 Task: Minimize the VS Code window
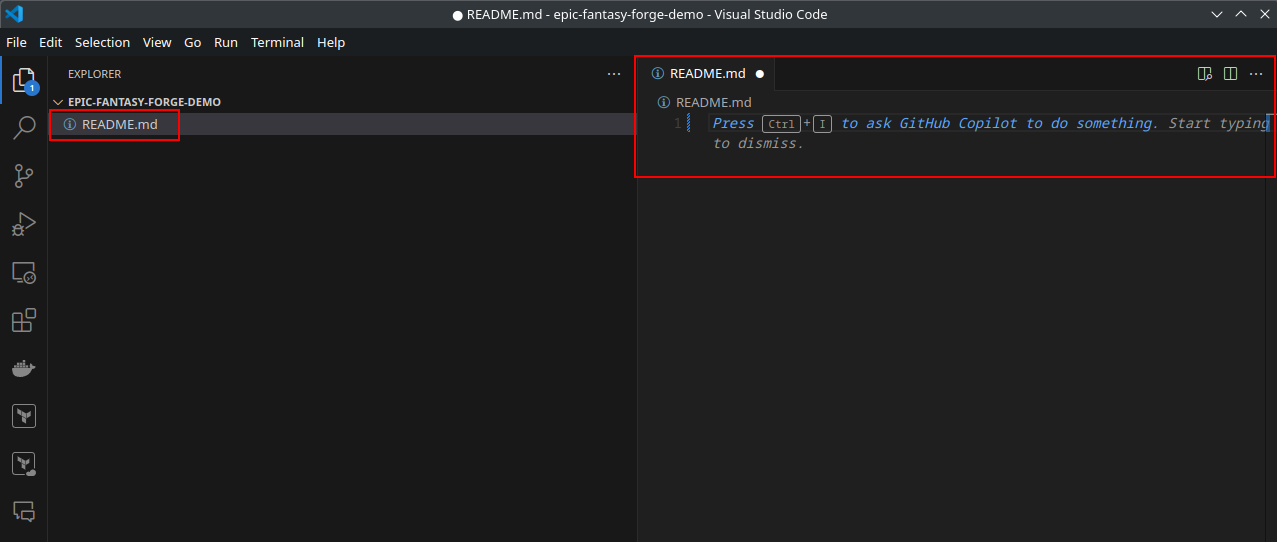click(1217, 14)
